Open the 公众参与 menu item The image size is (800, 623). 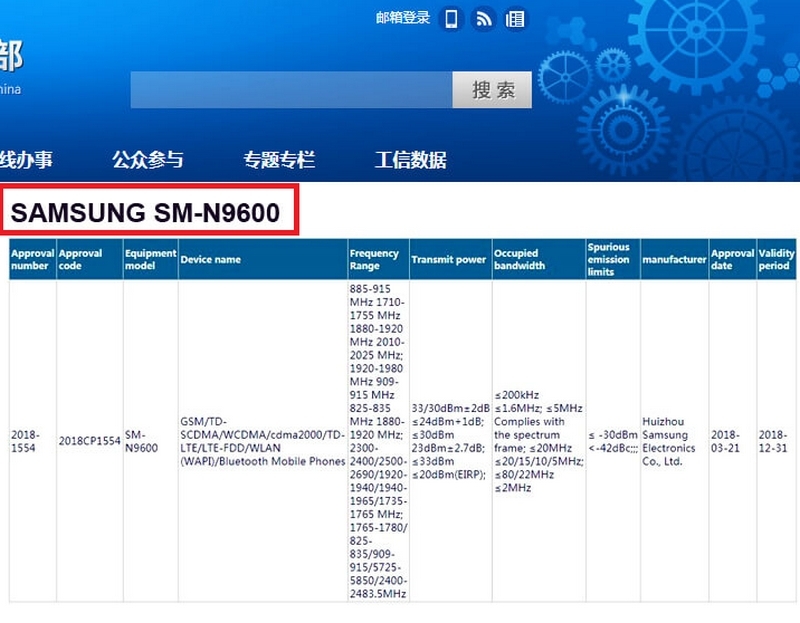point(147,160)
